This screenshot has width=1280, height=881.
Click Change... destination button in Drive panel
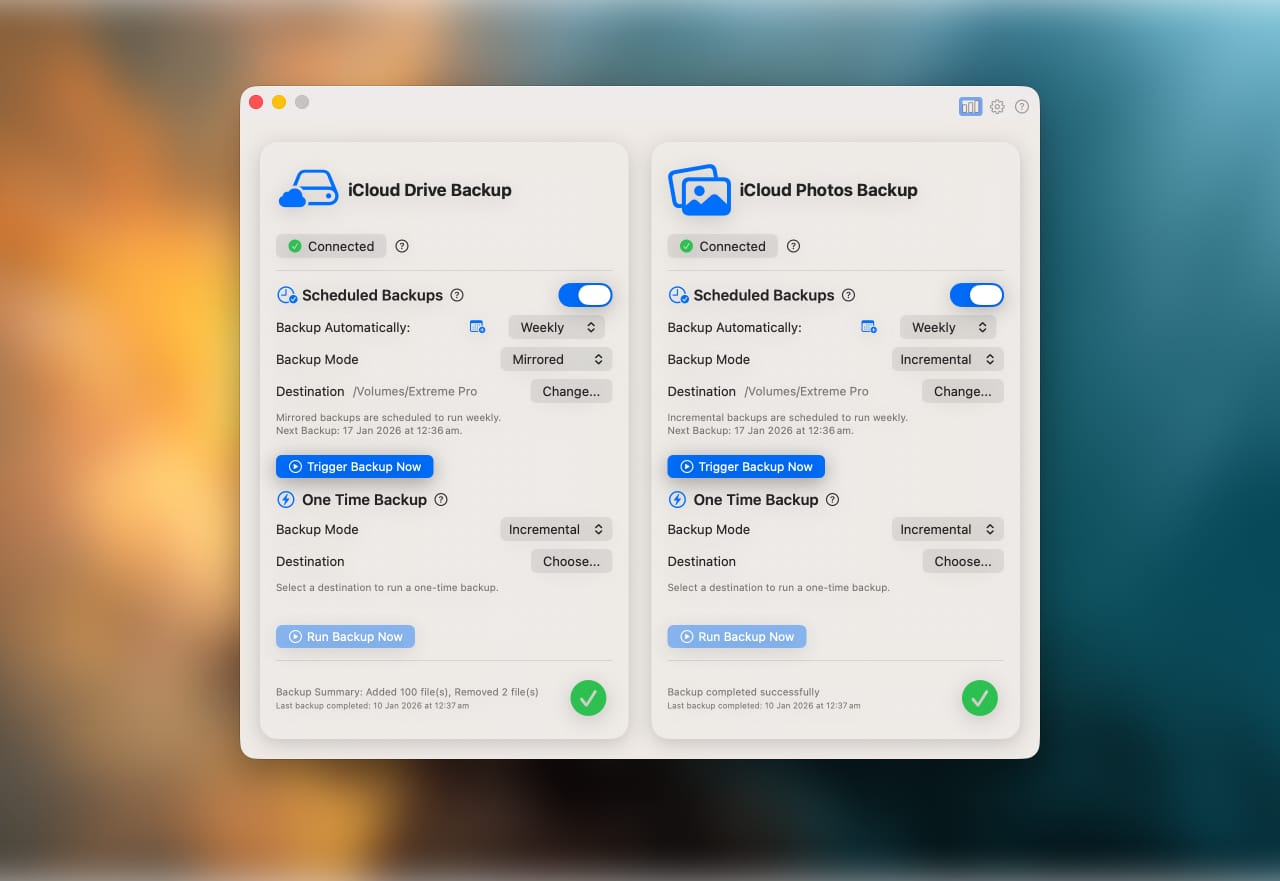tap(571, 391)
